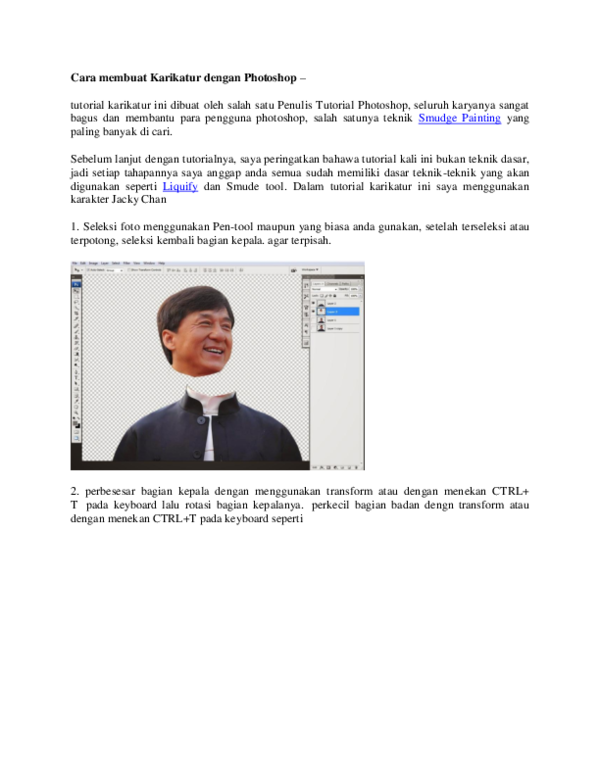Screen dimensions: 600x776
Task: Open the Liquify hyperlink
Action: [x=180, y=186]
